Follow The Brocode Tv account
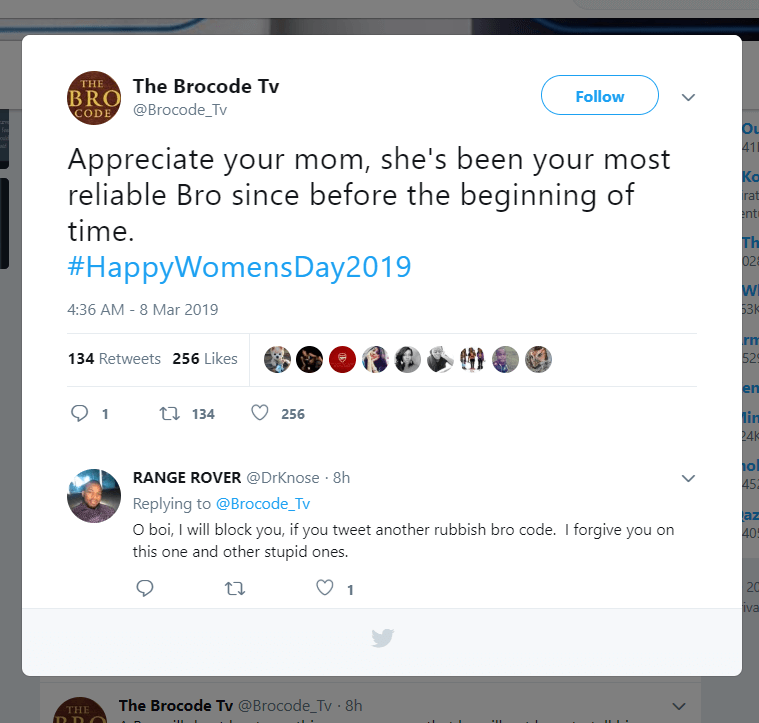The height and width of the screenshot is (723, 759). click(599, 96)
